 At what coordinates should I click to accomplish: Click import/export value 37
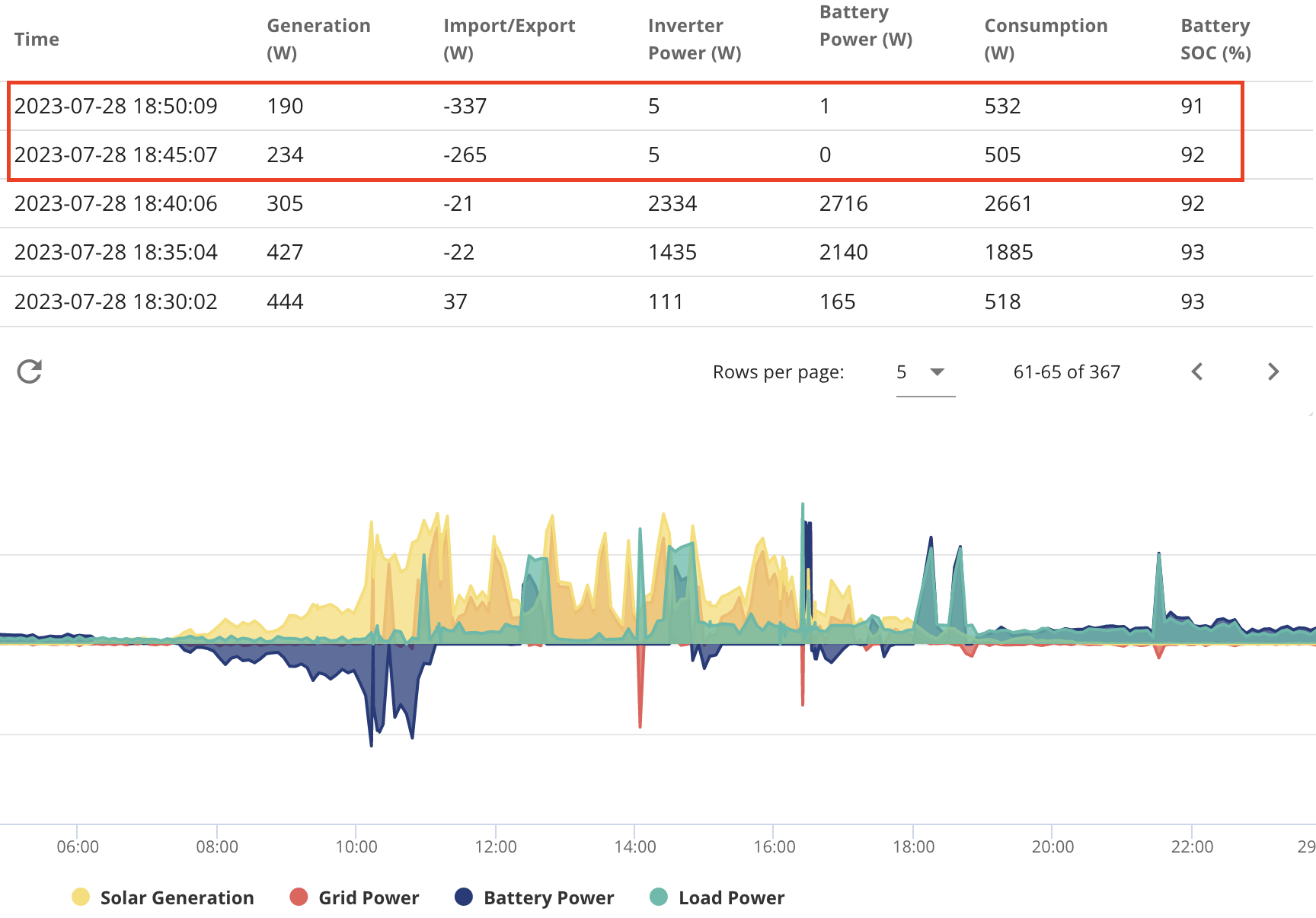(455, 301)
